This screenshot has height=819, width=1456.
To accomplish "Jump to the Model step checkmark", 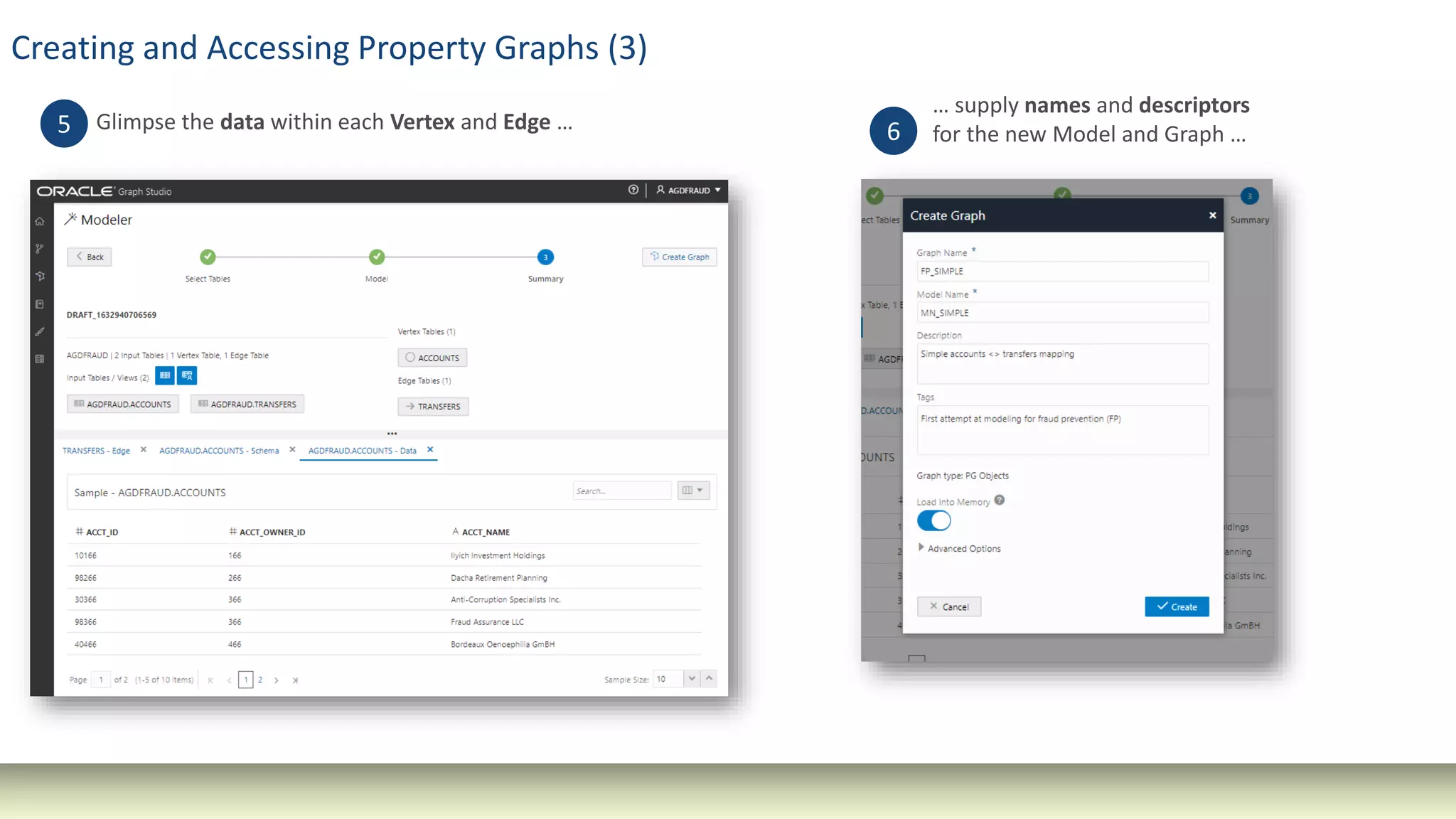I will coord(377,257).
